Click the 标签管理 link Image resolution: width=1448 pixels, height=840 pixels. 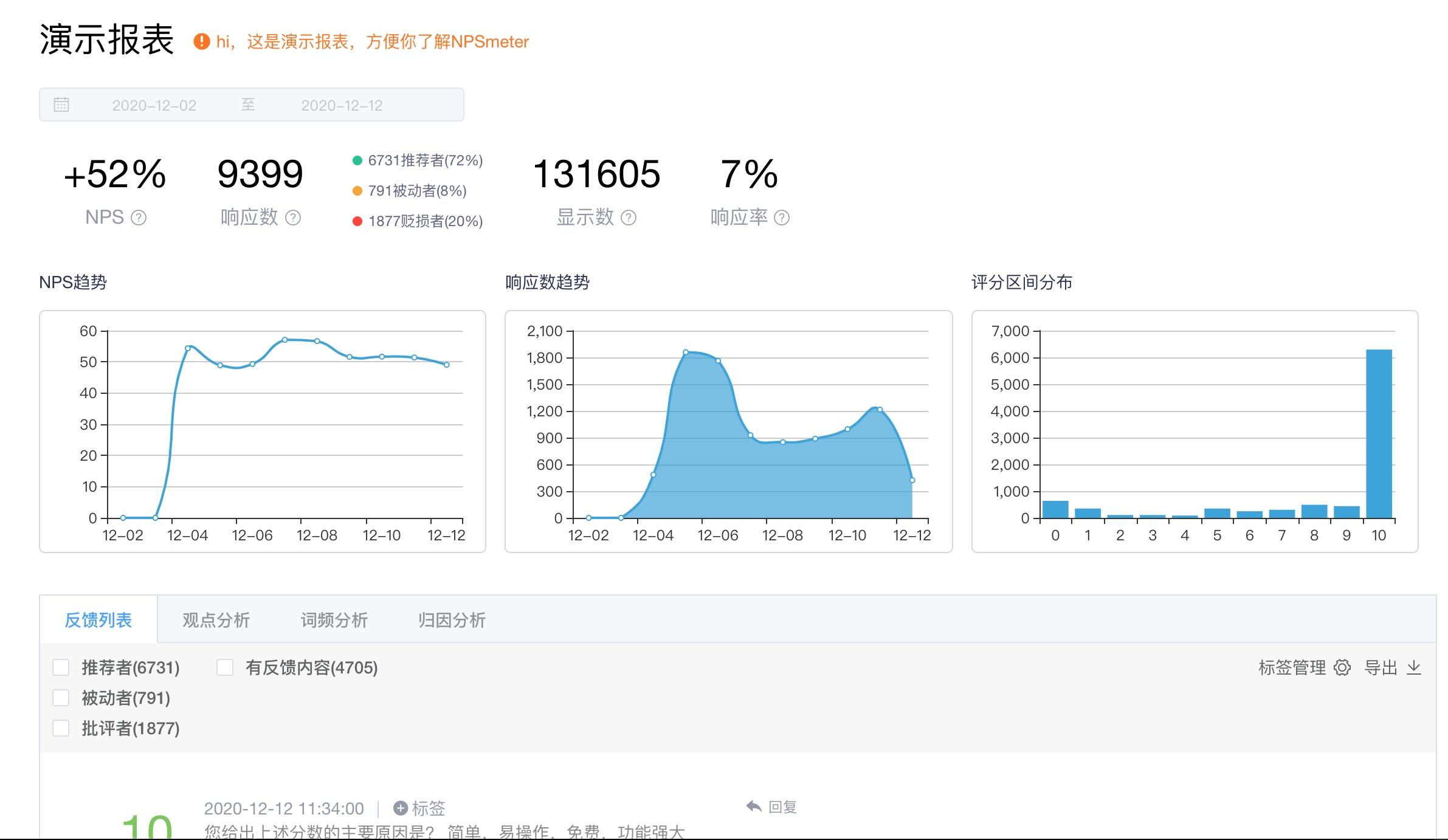(x=1292, y=668)
